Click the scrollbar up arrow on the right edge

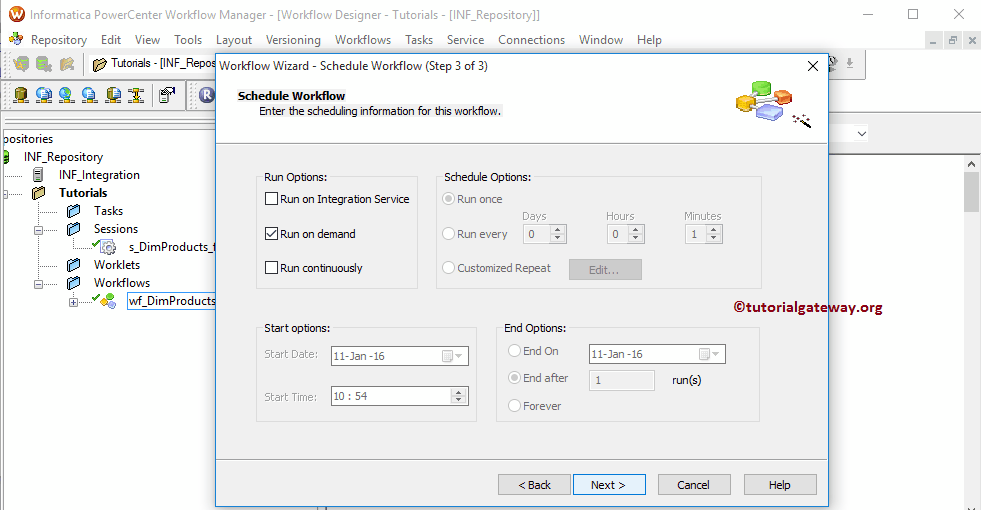971,164
